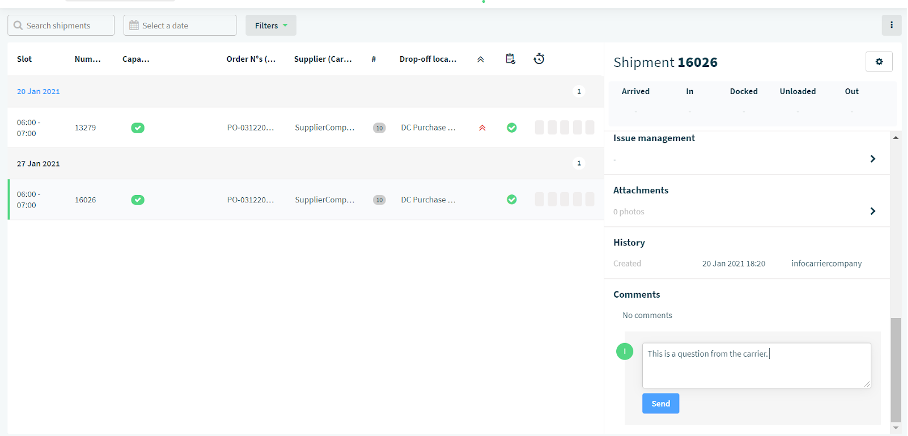The image size is (908, 436).
Task: Click the Num... column header
Action: (x=87, y=59)
